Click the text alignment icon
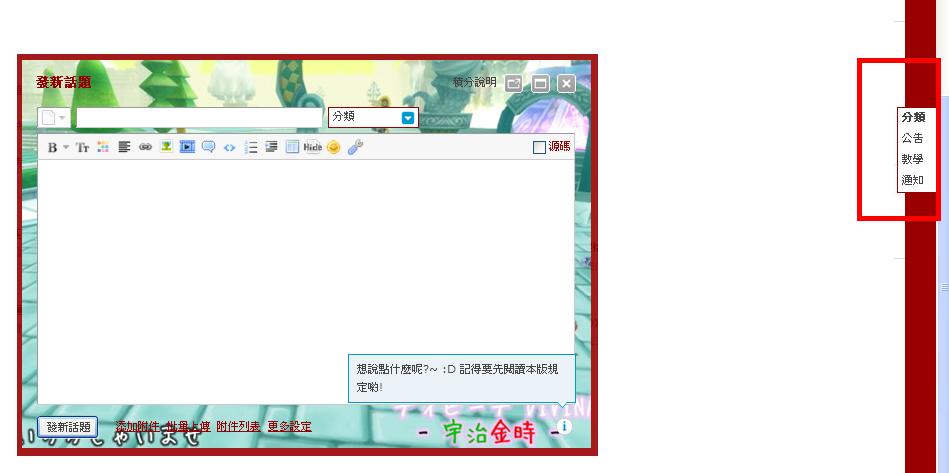 [125, 147]
